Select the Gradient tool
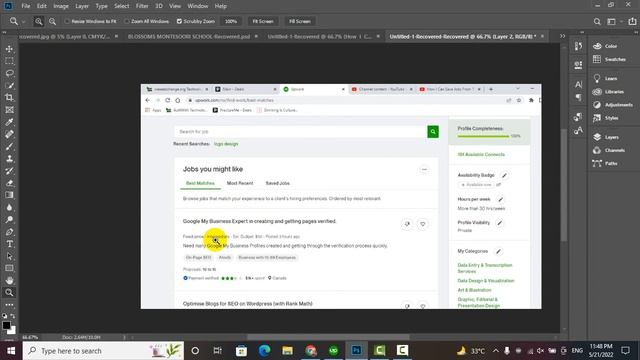This screenshot has width=640, height=360. (x=9, y=195)
